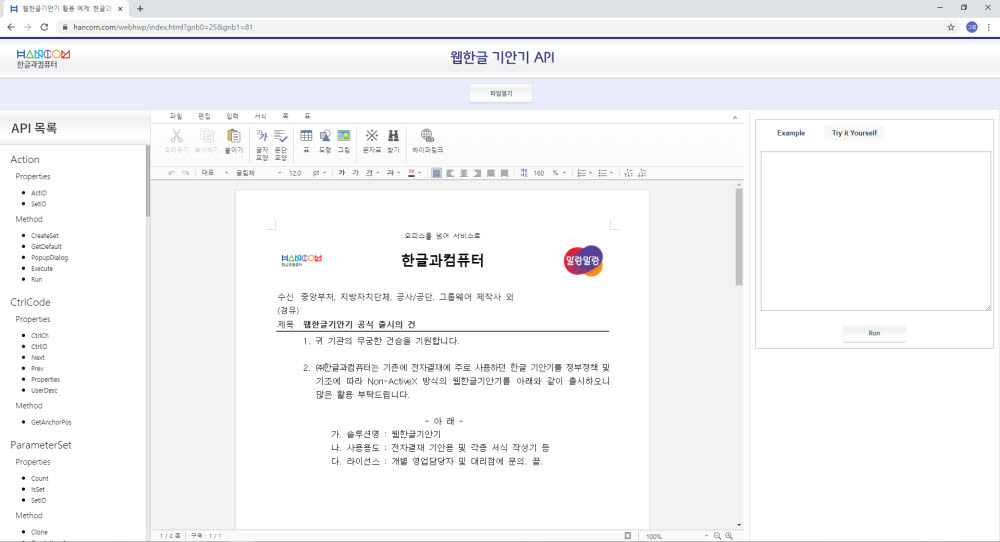Open the CreateSet method link
The width and height of the screenshot is (1000, 542).
[45, 235]
